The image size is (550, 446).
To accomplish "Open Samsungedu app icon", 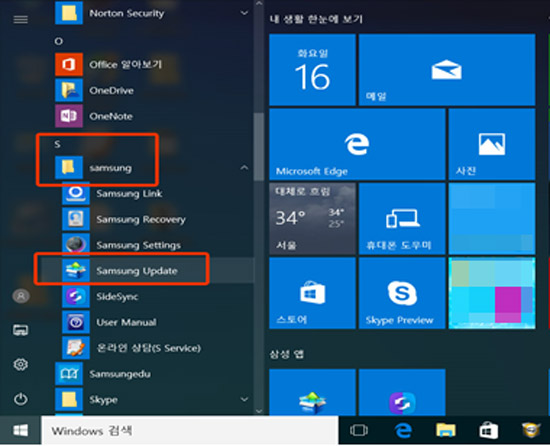I will pyautogui.click(x=69, y=374).
